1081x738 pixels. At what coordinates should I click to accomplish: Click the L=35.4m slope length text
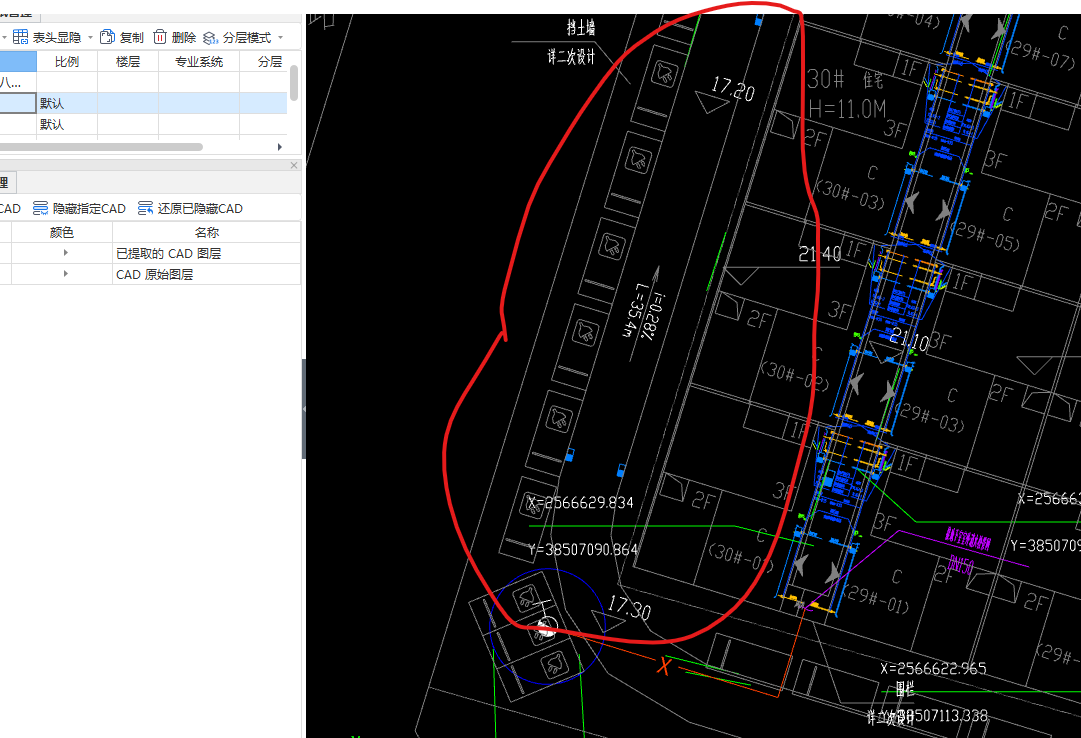click(x=633, y=310)
